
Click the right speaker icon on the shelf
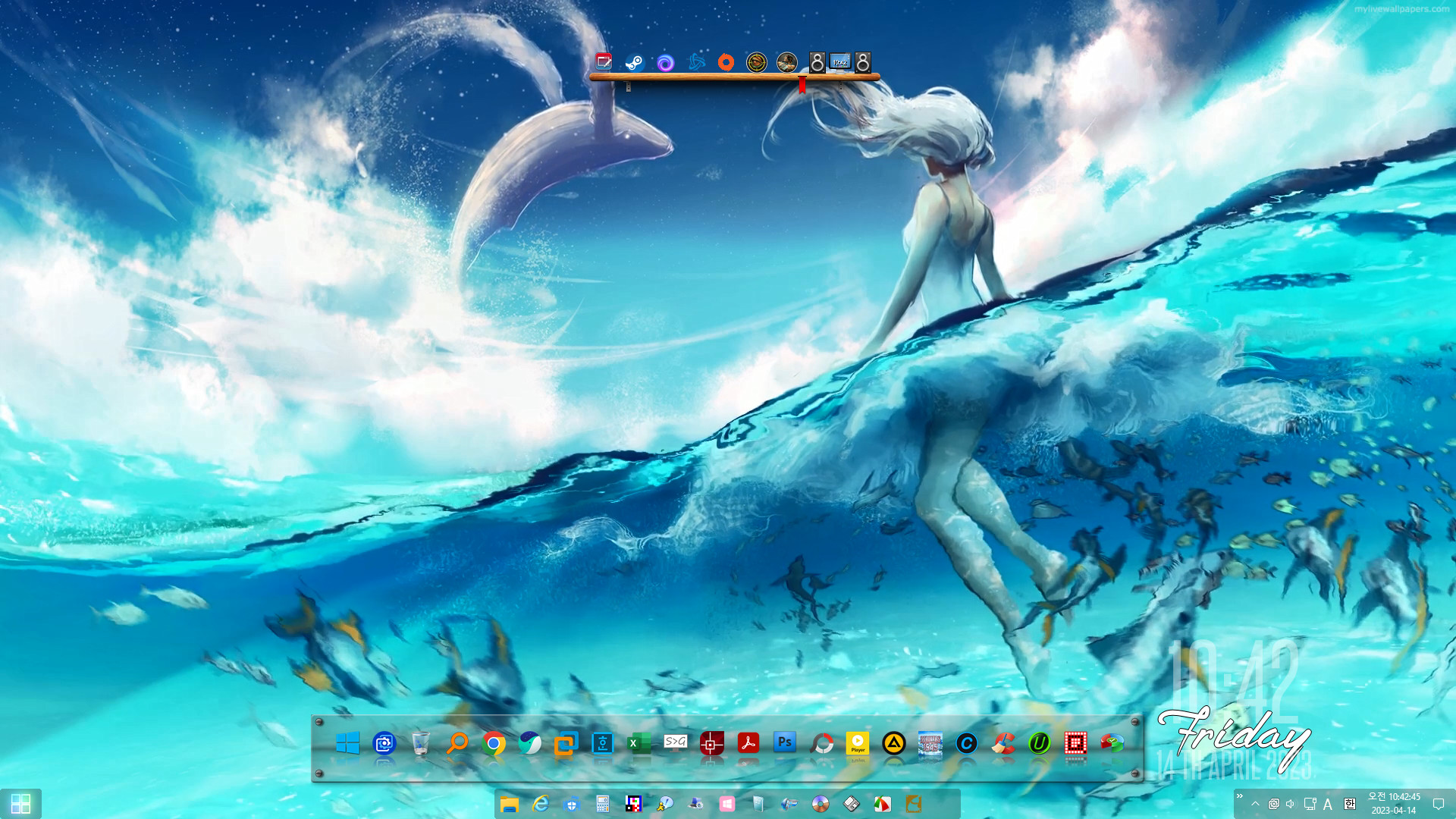(x=863, y=62)
